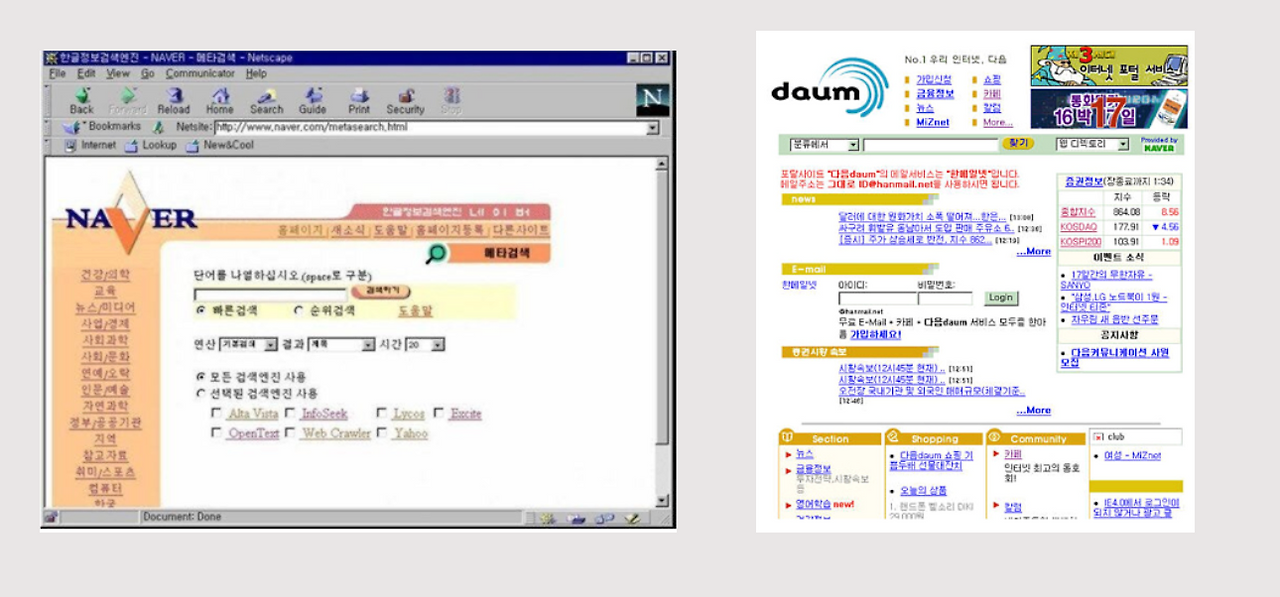Click the wizard internet portal banner on Daum
Viewport: 1280px width, 597px height.
point(1109,65)
